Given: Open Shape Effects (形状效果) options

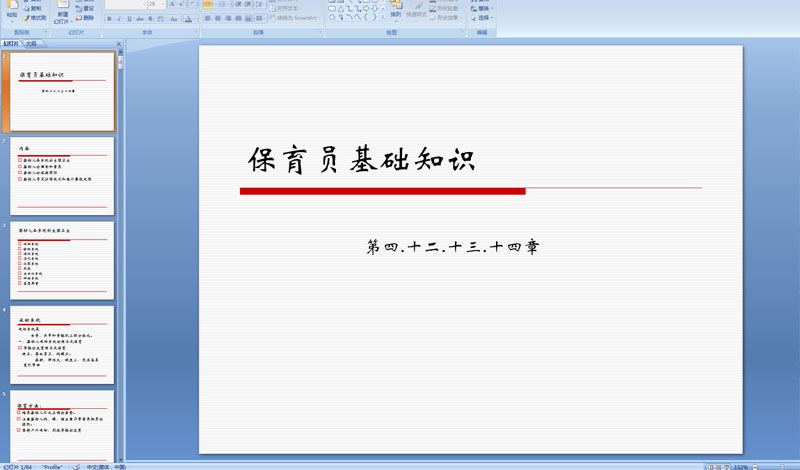Looking at the screenshot, I should point(446,18).
